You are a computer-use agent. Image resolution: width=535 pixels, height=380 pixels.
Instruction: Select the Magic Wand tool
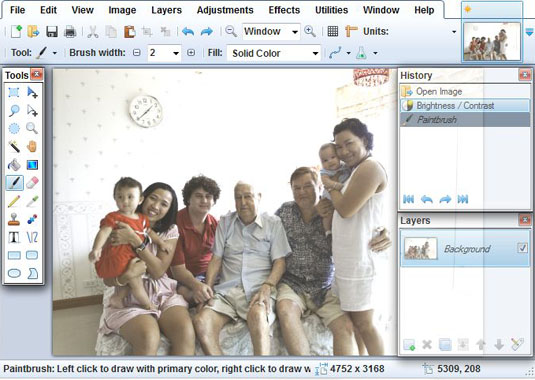click(x=14, y=147)
